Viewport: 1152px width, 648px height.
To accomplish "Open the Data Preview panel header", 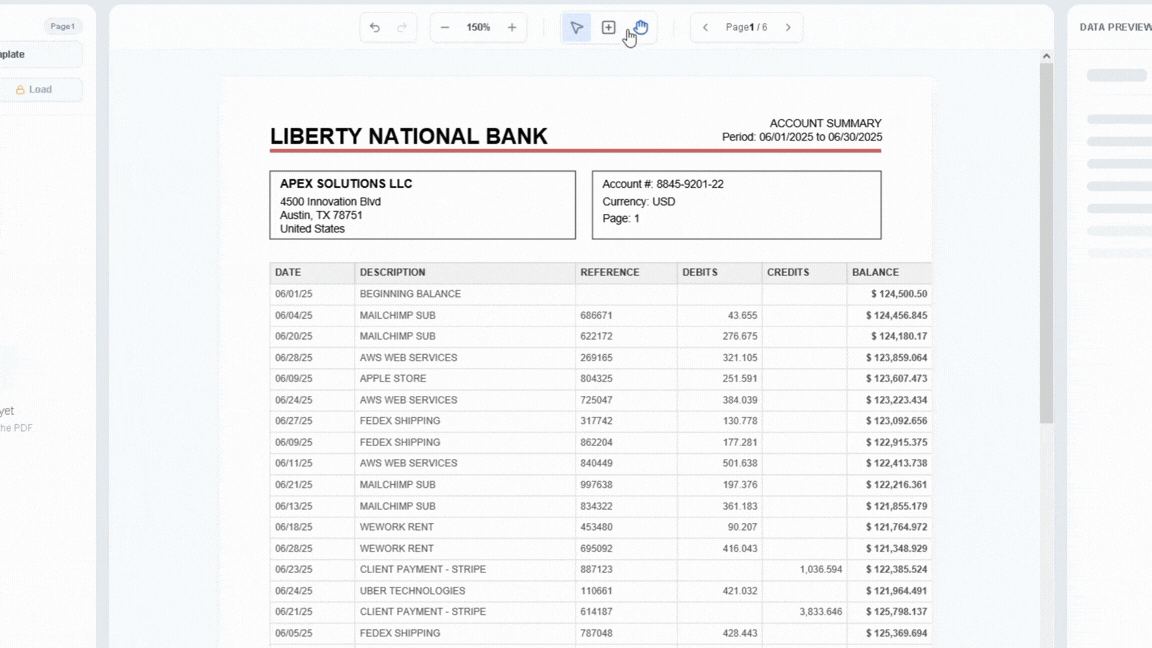I will [x=1114, y=28].
